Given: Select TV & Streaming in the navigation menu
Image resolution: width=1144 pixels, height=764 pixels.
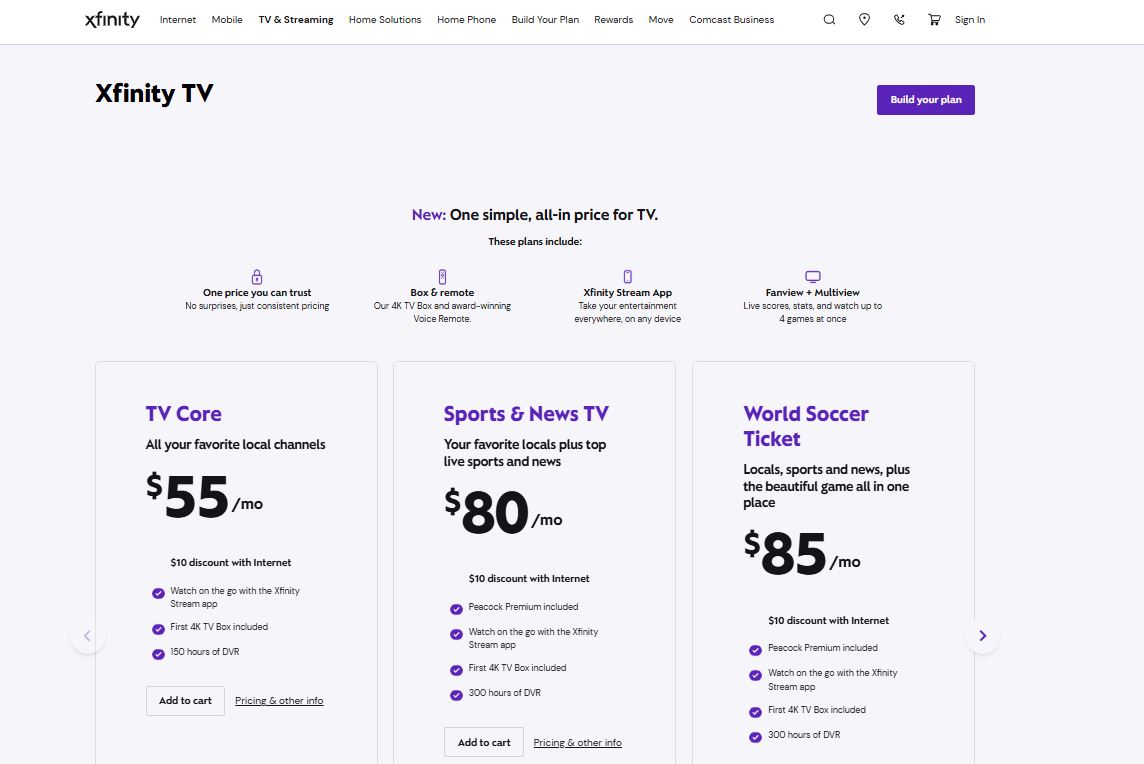Looking at the screenshot, I should pos(296,19).
